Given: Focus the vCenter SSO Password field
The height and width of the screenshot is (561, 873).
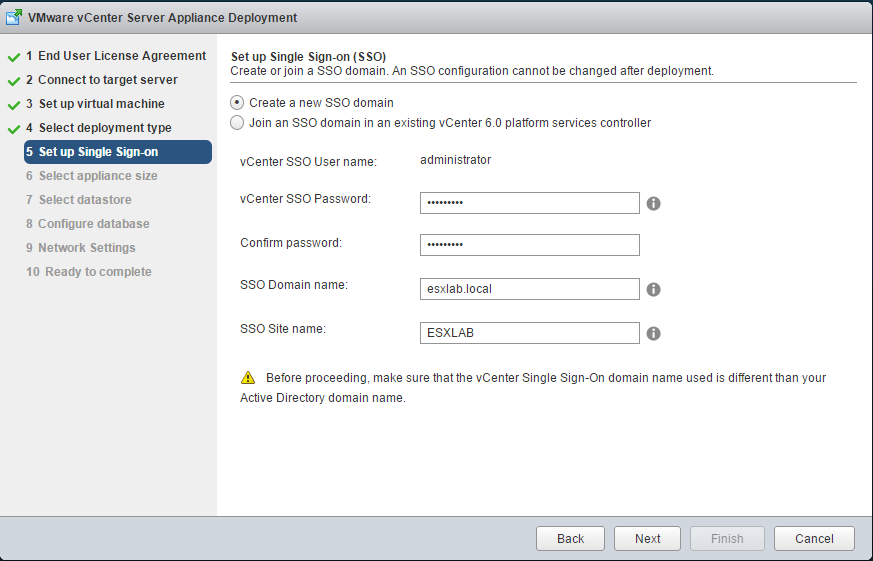Looking at the screenshot, I should 529,203.
